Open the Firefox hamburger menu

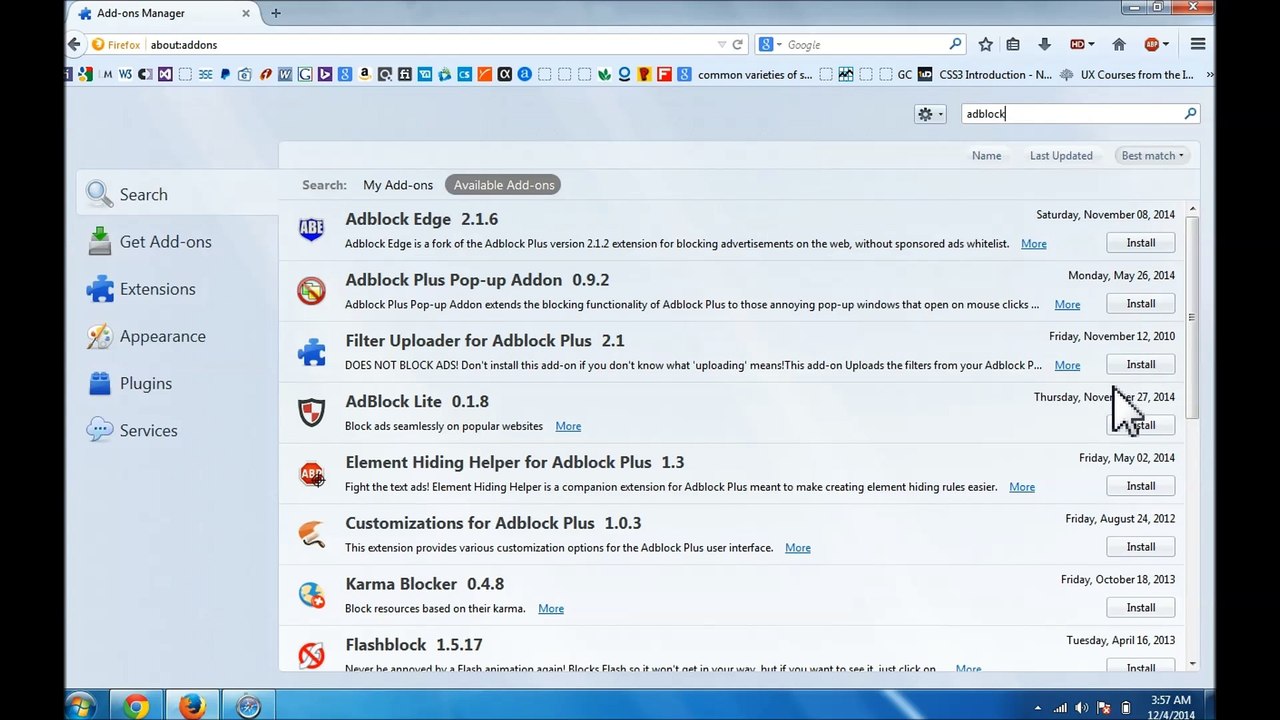point(1198,44)
